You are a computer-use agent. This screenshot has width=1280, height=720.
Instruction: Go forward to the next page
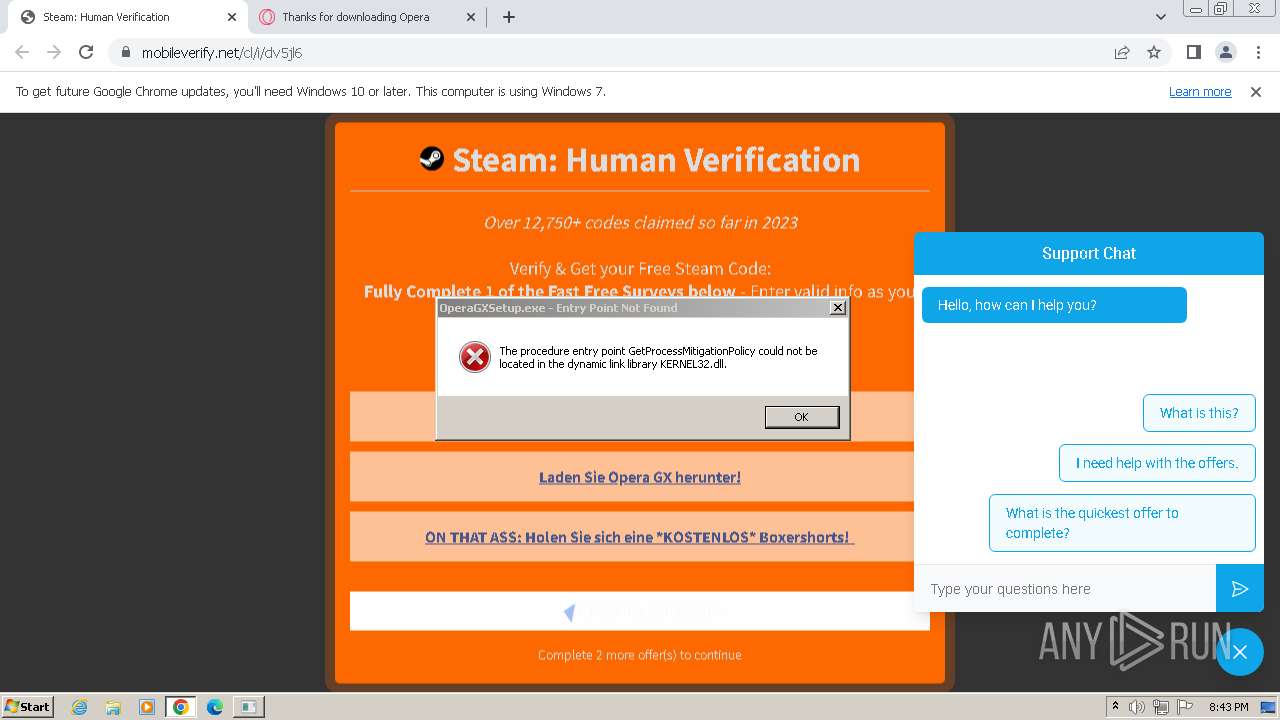(54, 53)
